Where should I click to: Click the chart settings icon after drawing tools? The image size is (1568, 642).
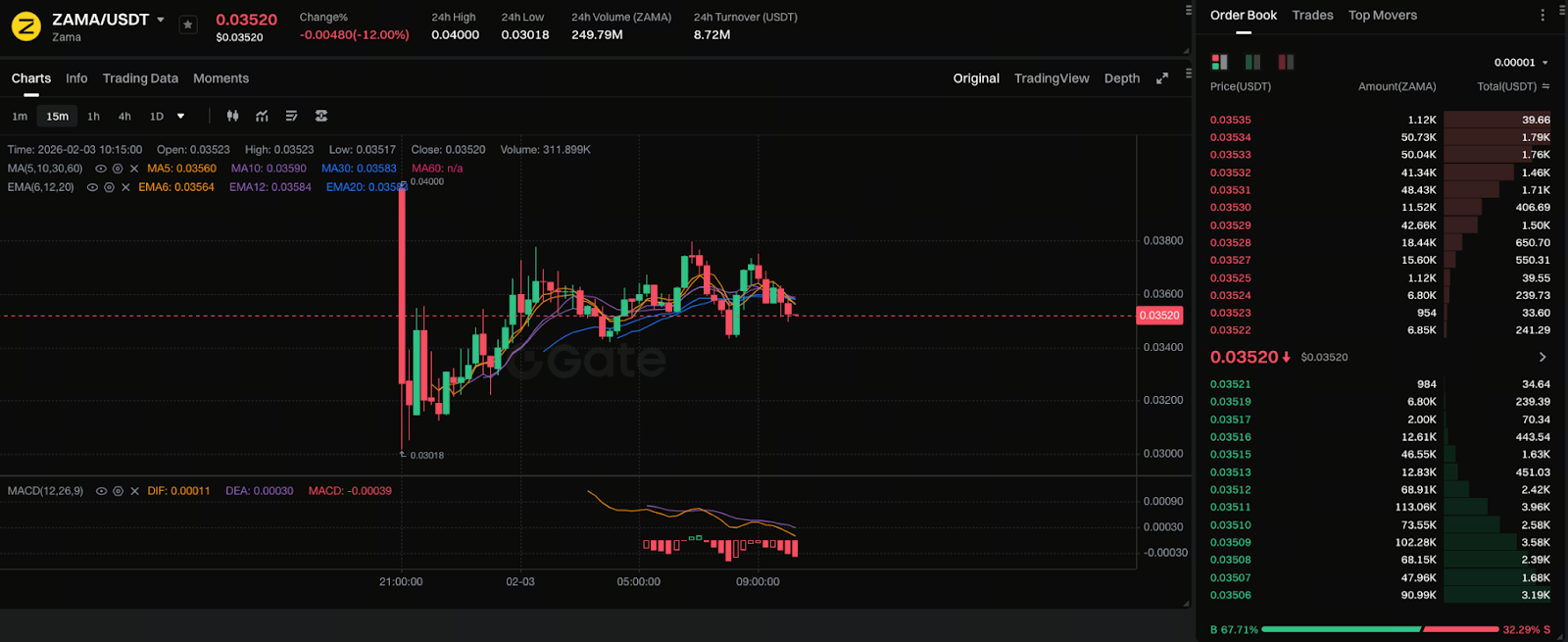pos(321,116)
